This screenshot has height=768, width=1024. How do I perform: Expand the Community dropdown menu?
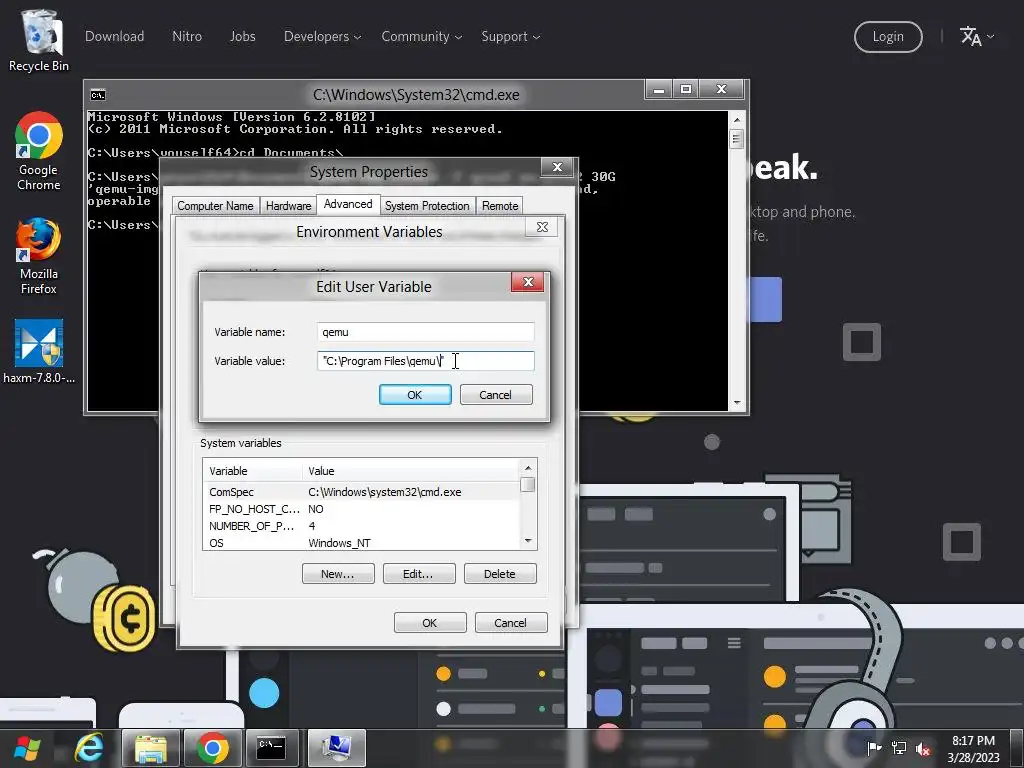click(x=422, y=37)
